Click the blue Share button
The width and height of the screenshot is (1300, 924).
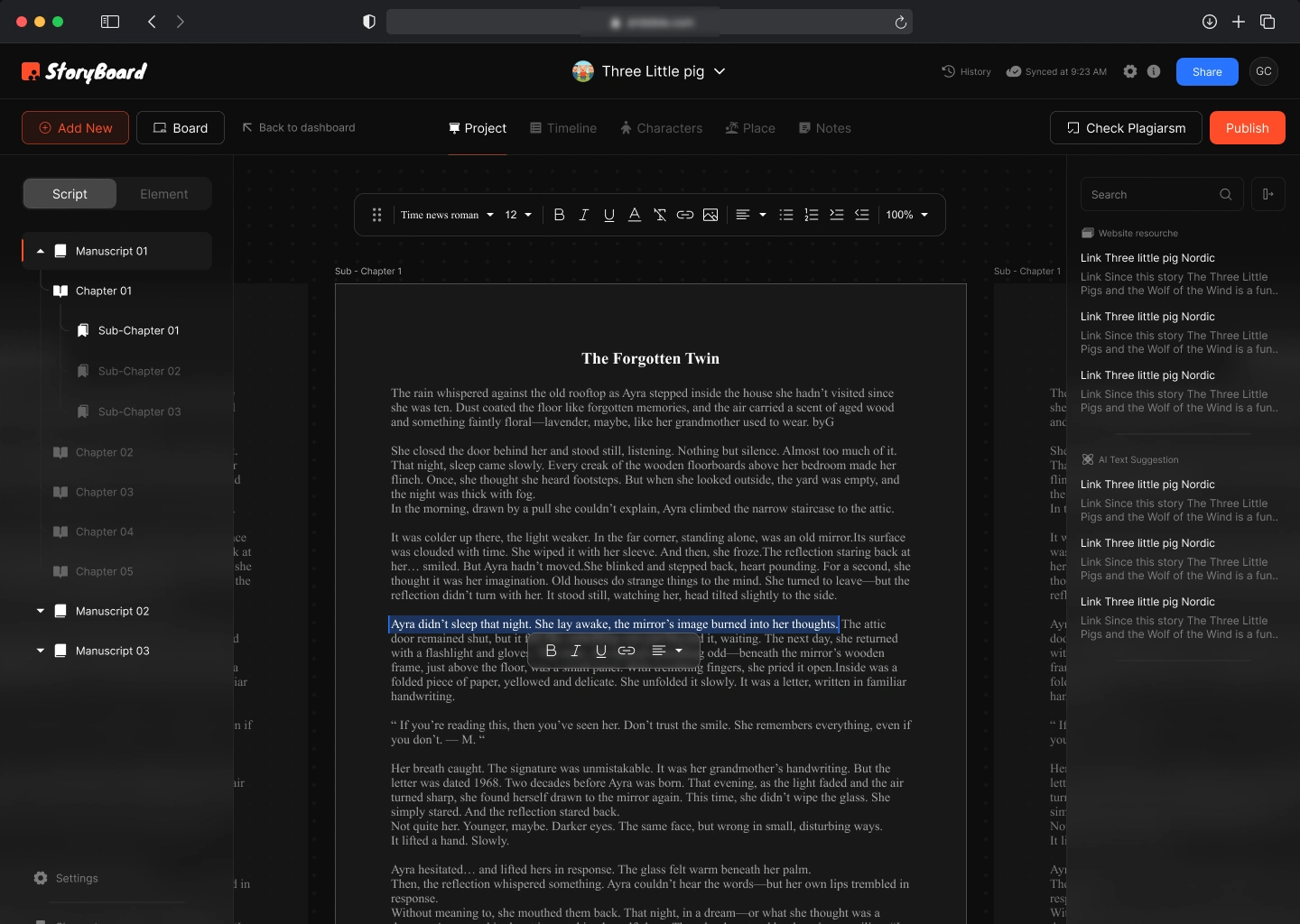pyautogui.click(x=1207, y=71)
